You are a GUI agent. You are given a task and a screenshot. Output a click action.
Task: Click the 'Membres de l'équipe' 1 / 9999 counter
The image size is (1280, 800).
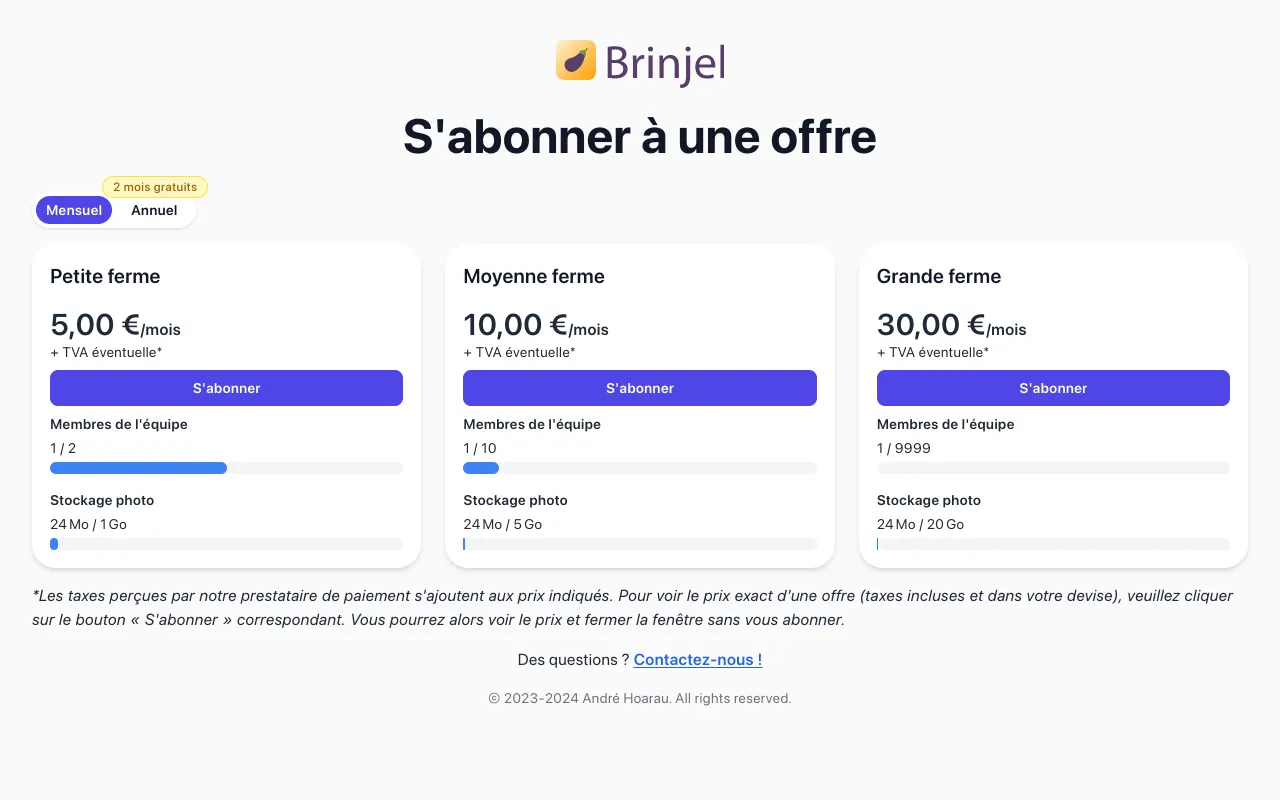(x=904, y=448)
